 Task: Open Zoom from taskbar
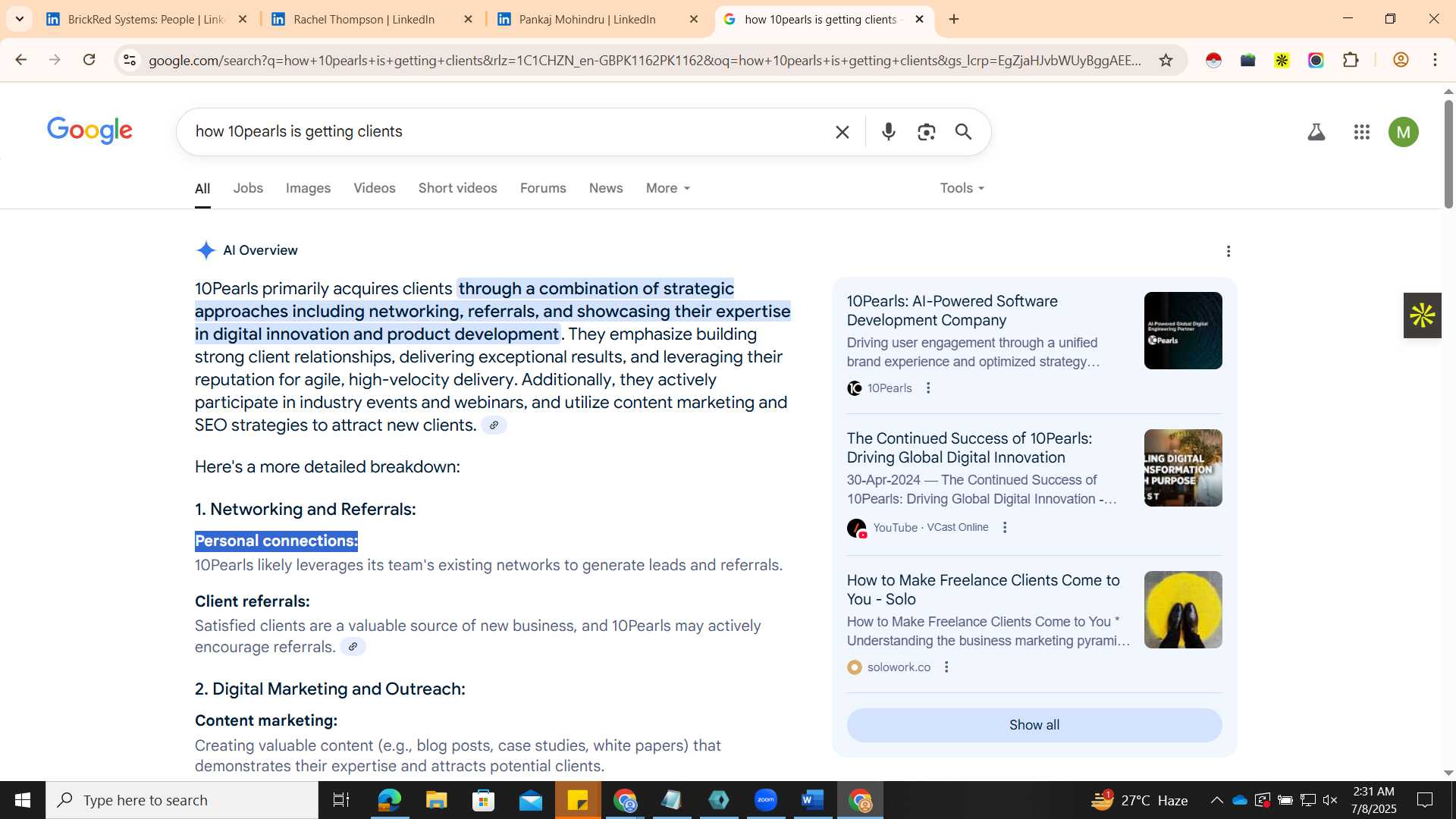pyautogui.click(x=766, y=800)
